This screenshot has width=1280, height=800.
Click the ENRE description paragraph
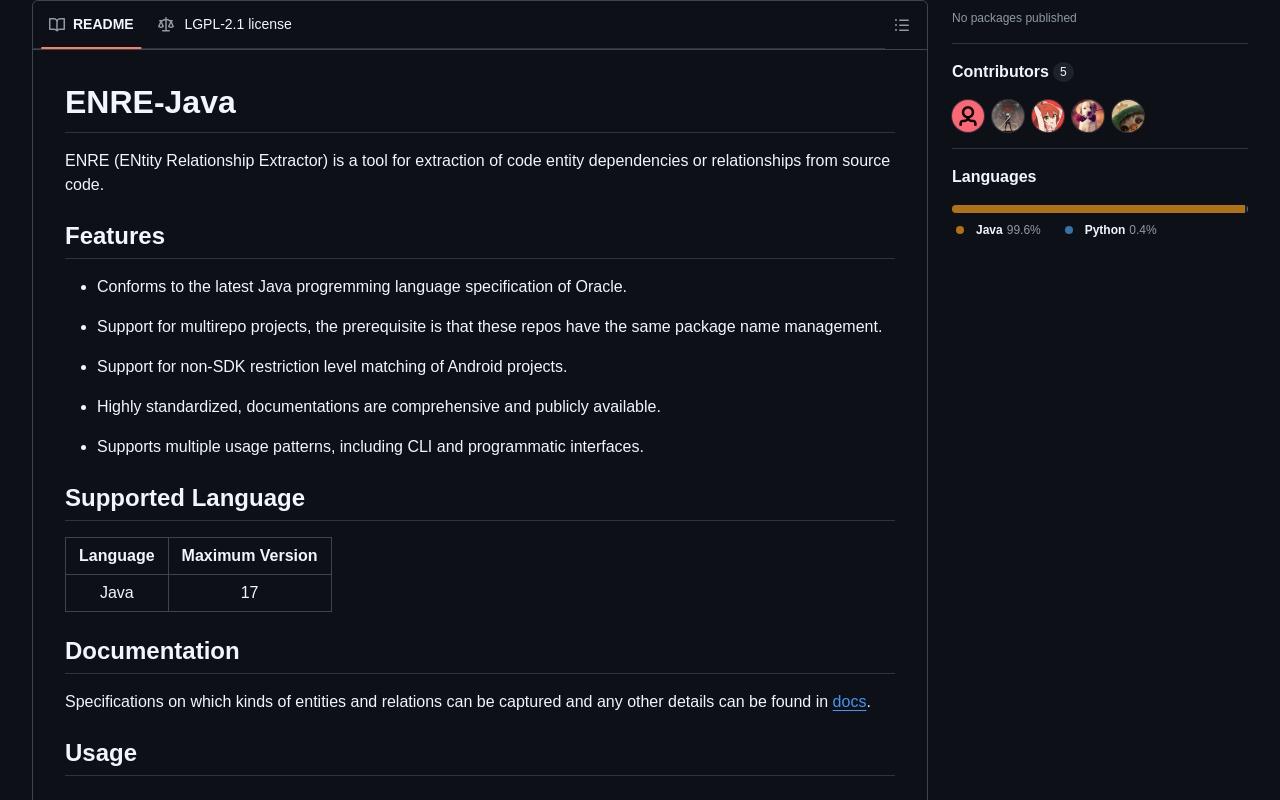pos(478,173)
